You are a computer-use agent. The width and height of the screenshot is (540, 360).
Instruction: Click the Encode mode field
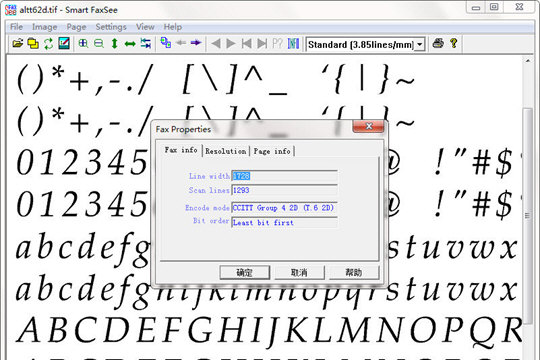[284, 208]
